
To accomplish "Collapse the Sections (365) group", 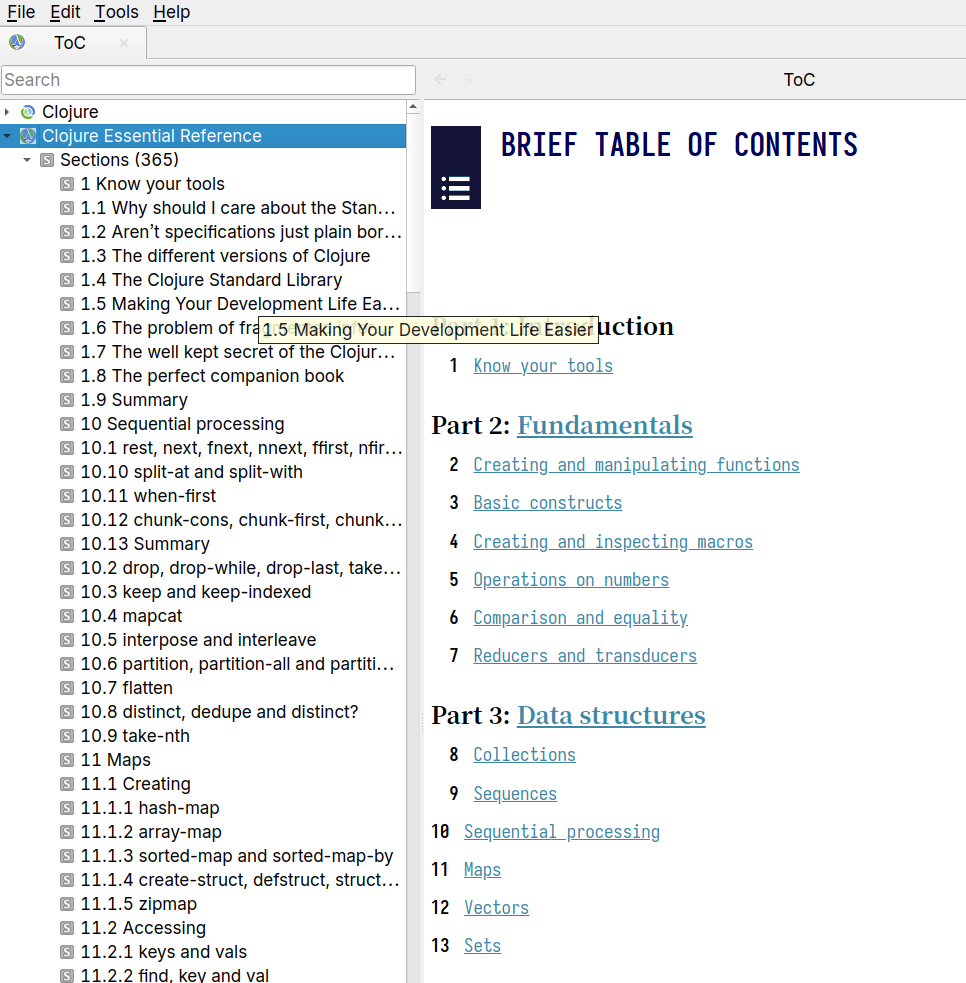I will pyautogui.click(x=27, y=160).
